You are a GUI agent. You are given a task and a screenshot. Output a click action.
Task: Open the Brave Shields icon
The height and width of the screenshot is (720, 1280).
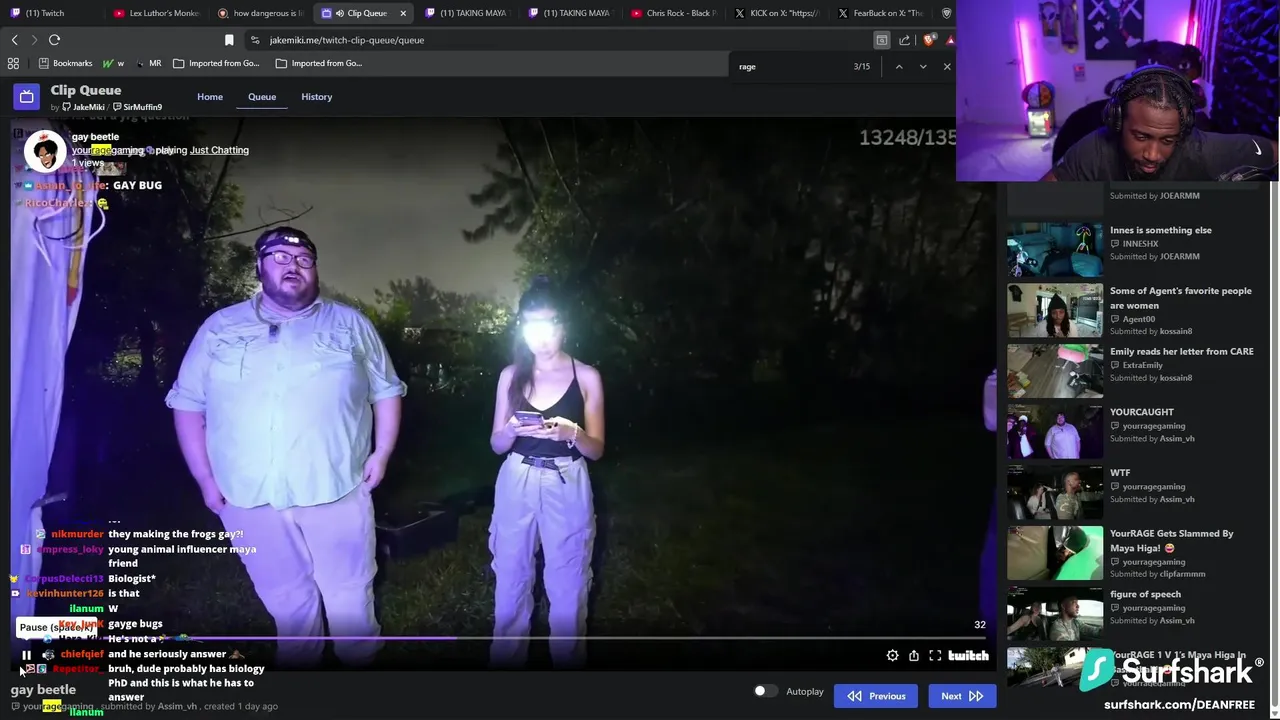pos(929,40)
